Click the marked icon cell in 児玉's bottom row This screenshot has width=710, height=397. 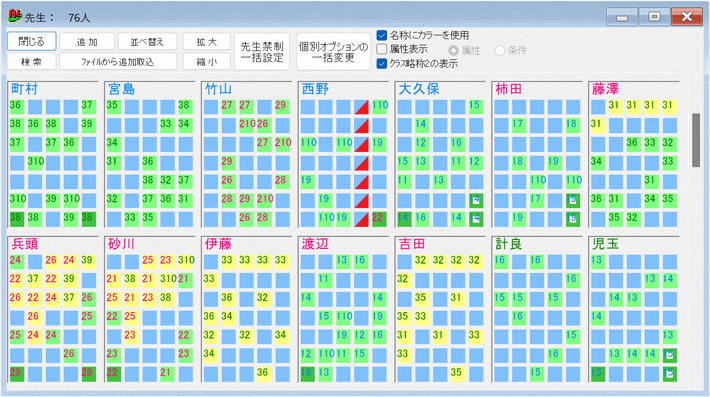coord(670,374)
